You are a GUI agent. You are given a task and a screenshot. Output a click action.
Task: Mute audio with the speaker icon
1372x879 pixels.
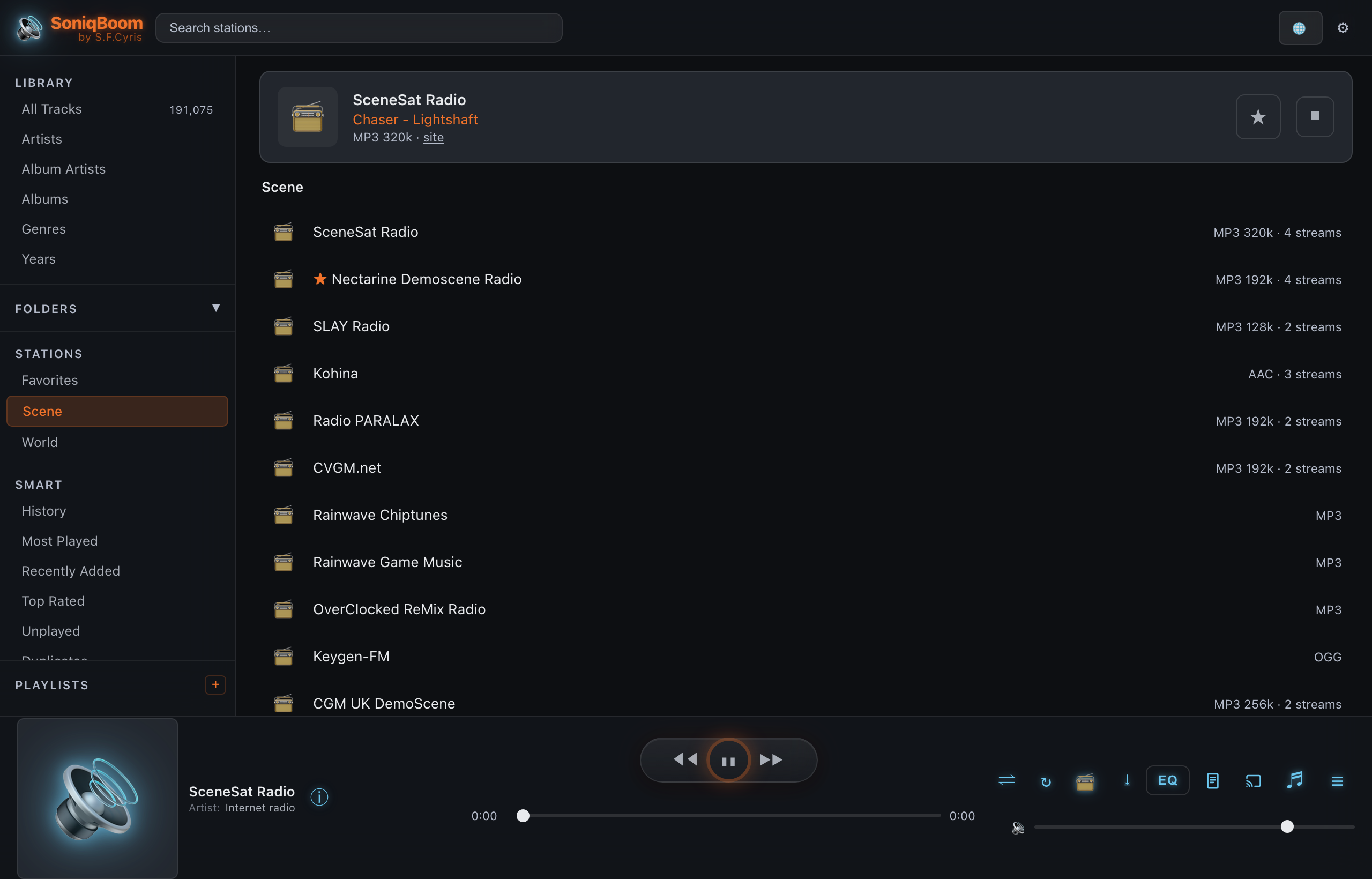(x=1018, y=828)
